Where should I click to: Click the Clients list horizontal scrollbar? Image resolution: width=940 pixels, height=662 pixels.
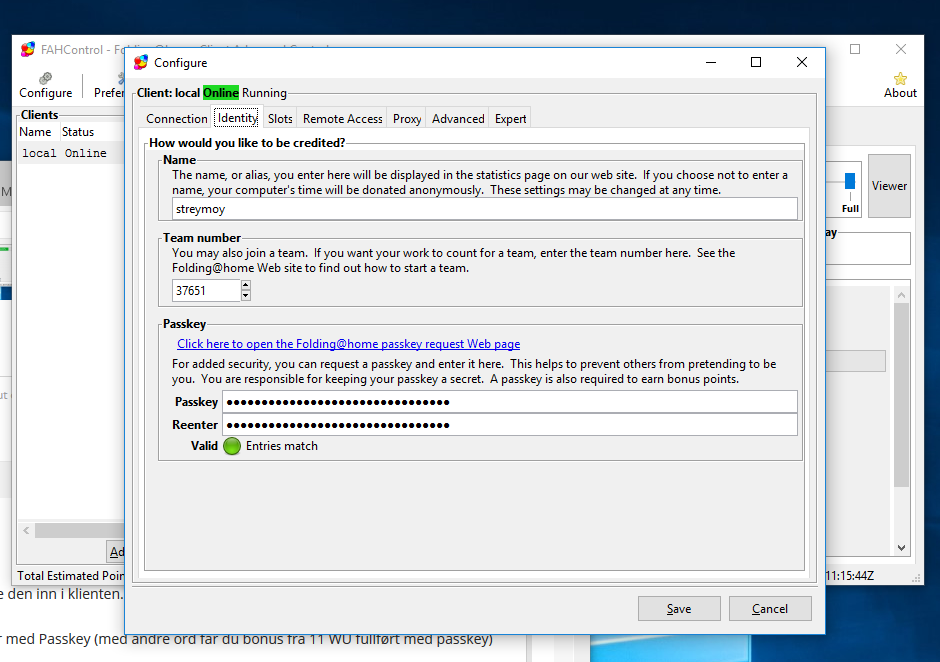pyautogui.click(x=79, y=530)
